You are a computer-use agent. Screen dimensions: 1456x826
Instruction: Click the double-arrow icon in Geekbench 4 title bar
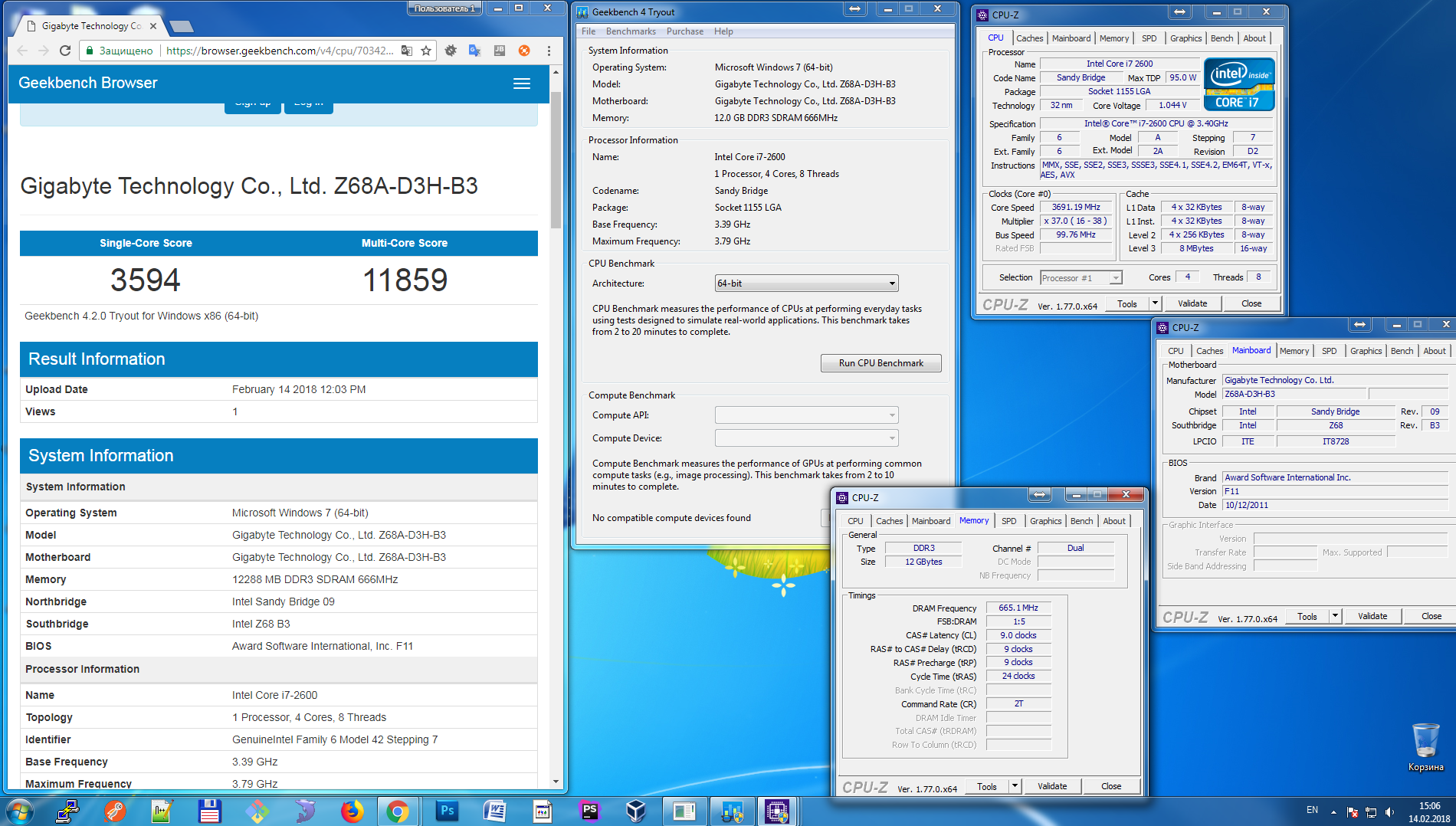pos(854,9)
